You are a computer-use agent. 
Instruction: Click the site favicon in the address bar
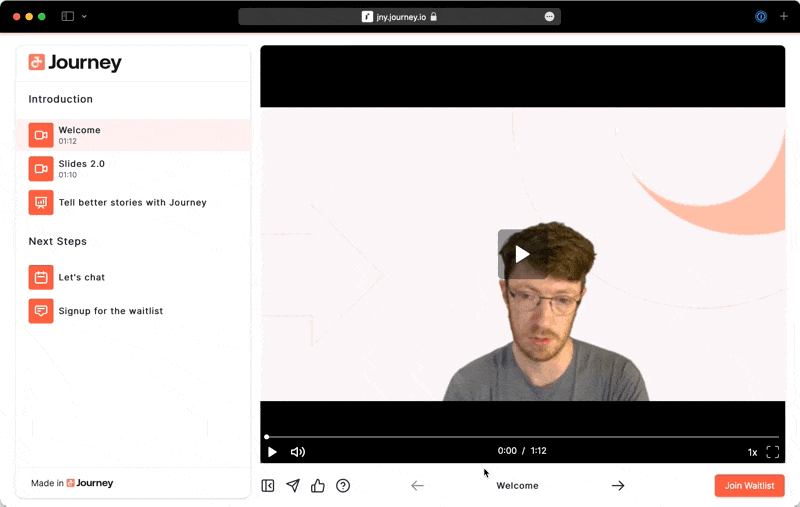tap(367, 17)
